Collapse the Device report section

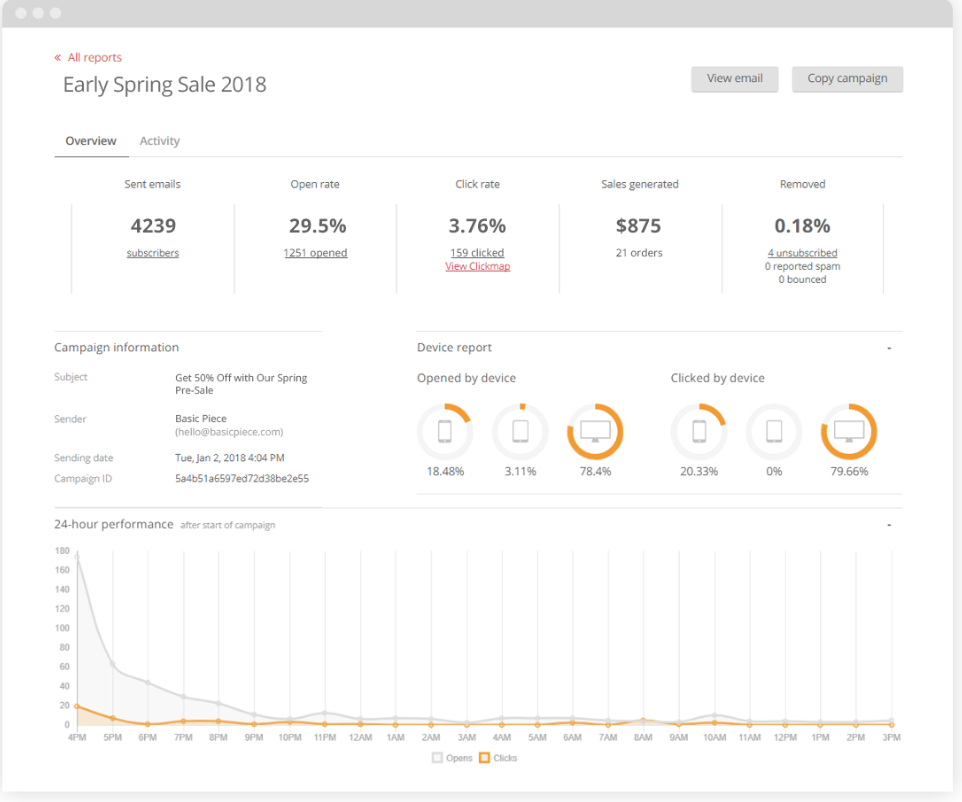[x=889, y=348]
